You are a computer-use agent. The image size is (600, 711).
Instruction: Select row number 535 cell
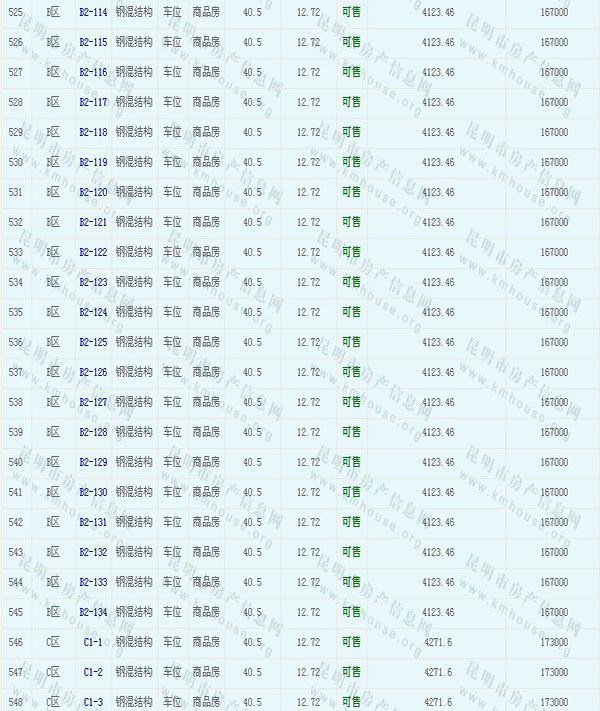pos(15,312)
